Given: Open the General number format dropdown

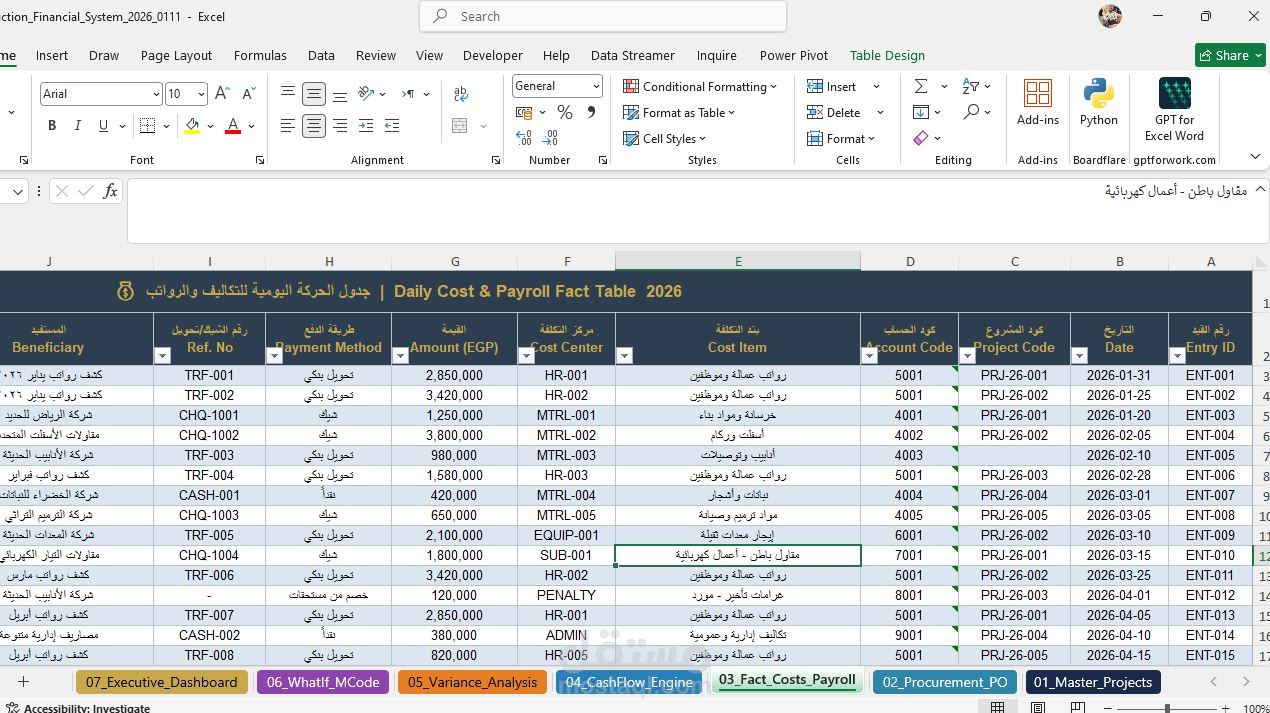Looking at the screenshot, I should (x=557, y=86).
